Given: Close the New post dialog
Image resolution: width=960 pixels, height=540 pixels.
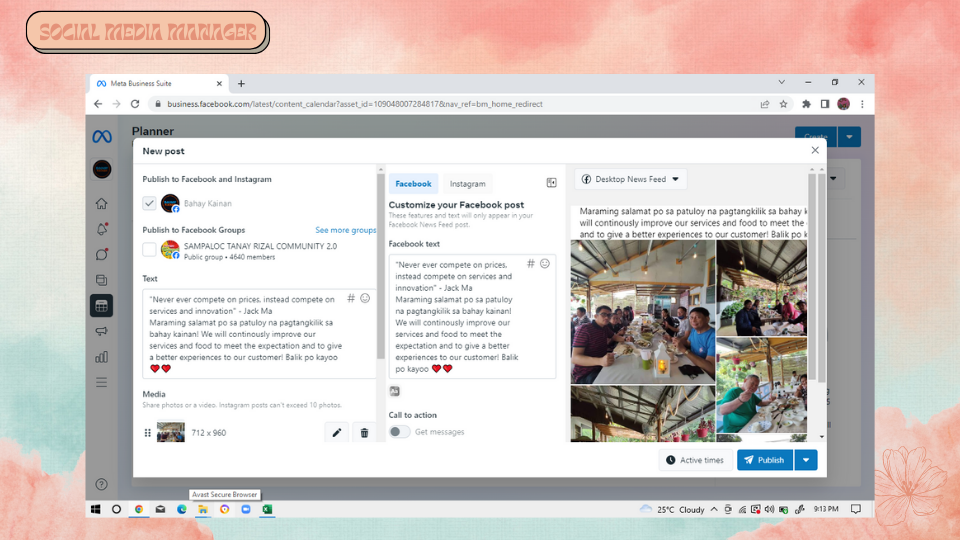Looking at the screenshot, I should 815,150.
